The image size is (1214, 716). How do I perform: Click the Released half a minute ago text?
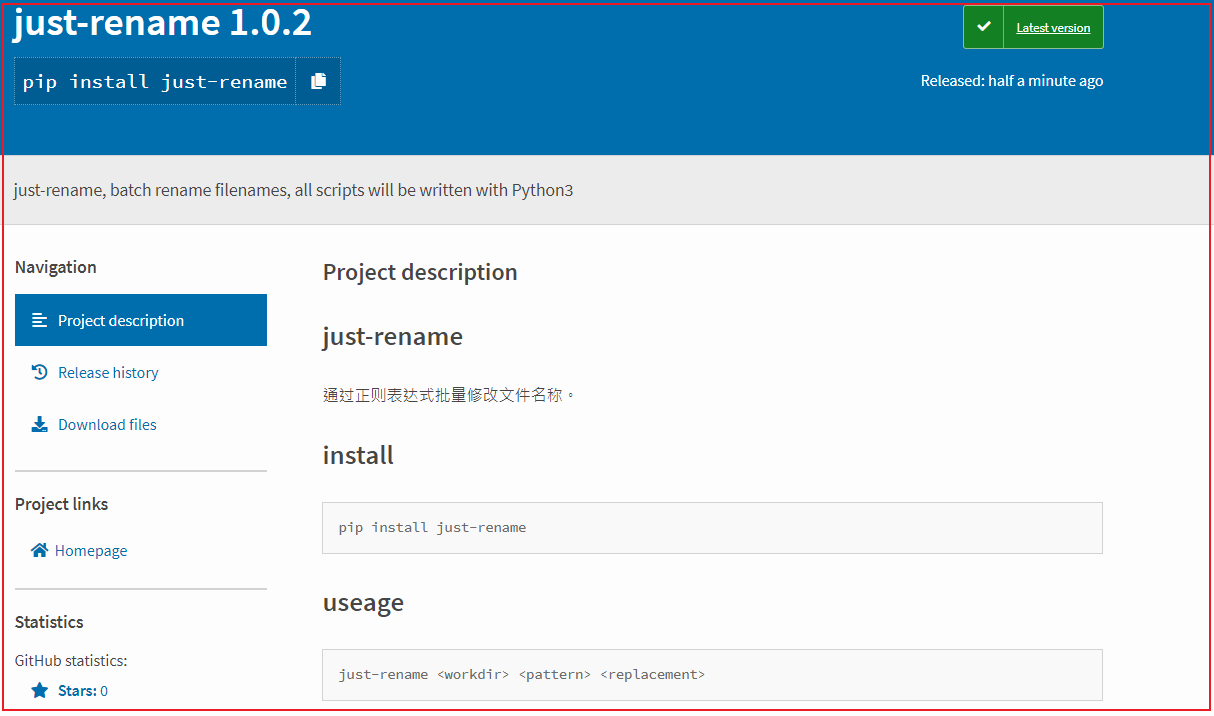[1012, 81]
